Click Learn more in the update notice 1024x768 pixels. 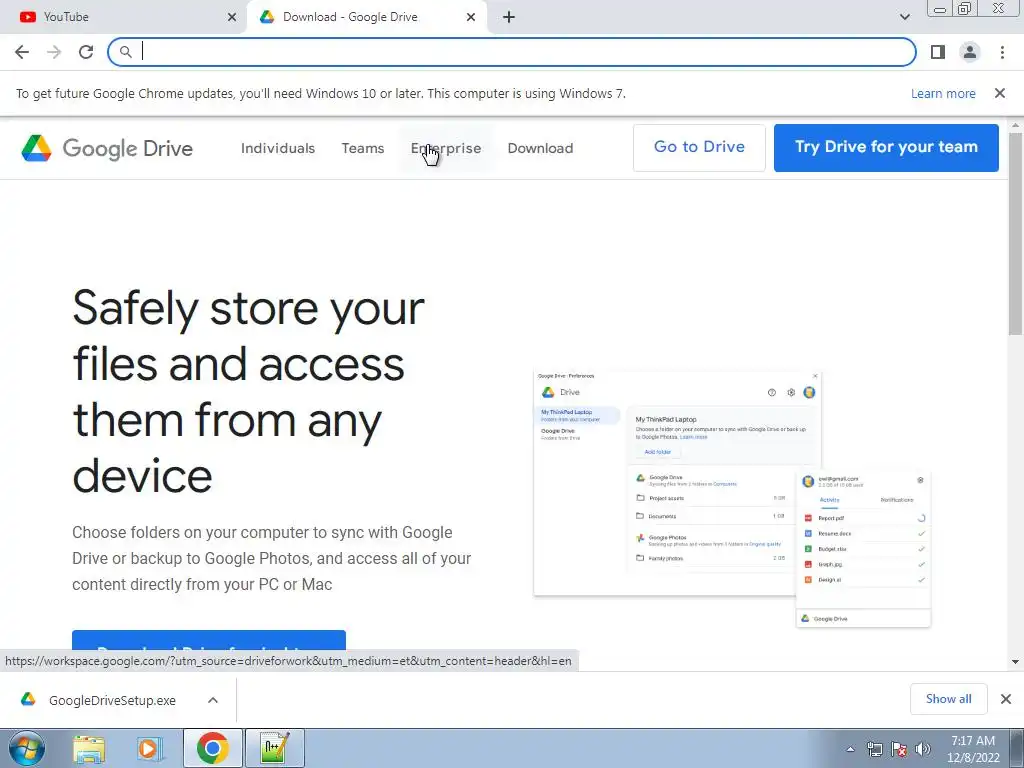(943, 94)
